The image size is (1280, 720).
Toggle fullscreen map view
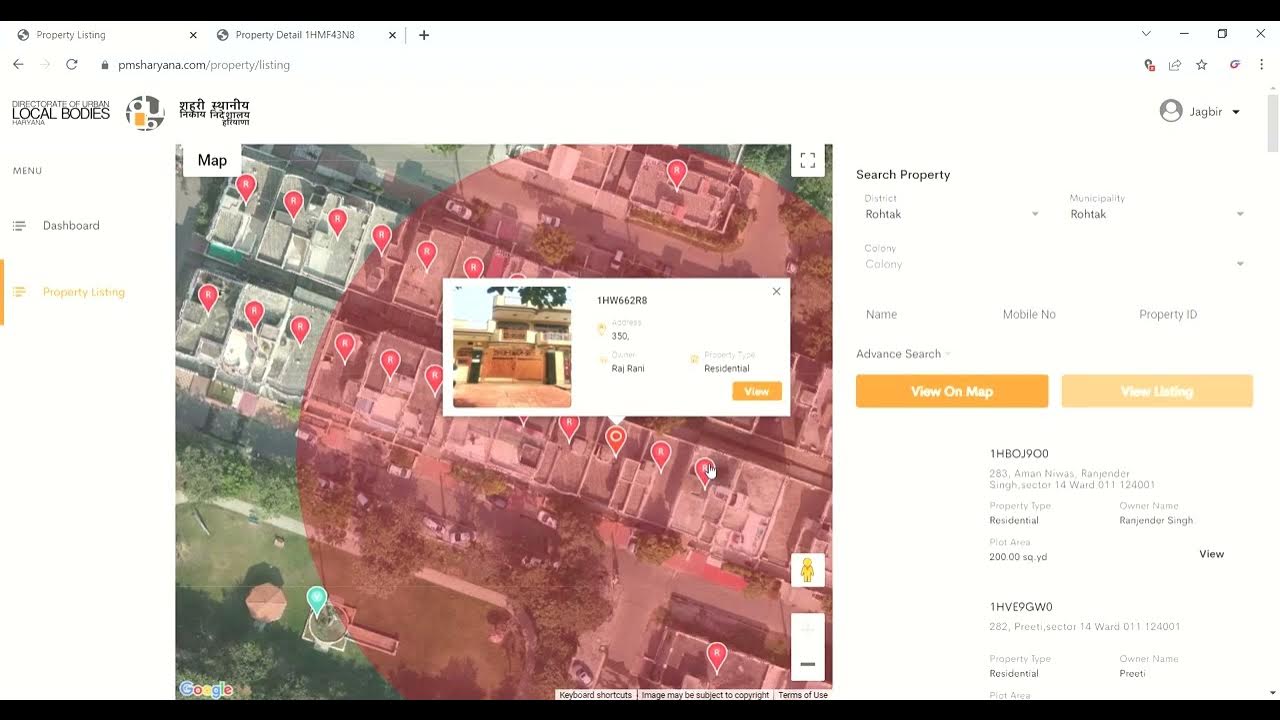click(x=808, y=160)
